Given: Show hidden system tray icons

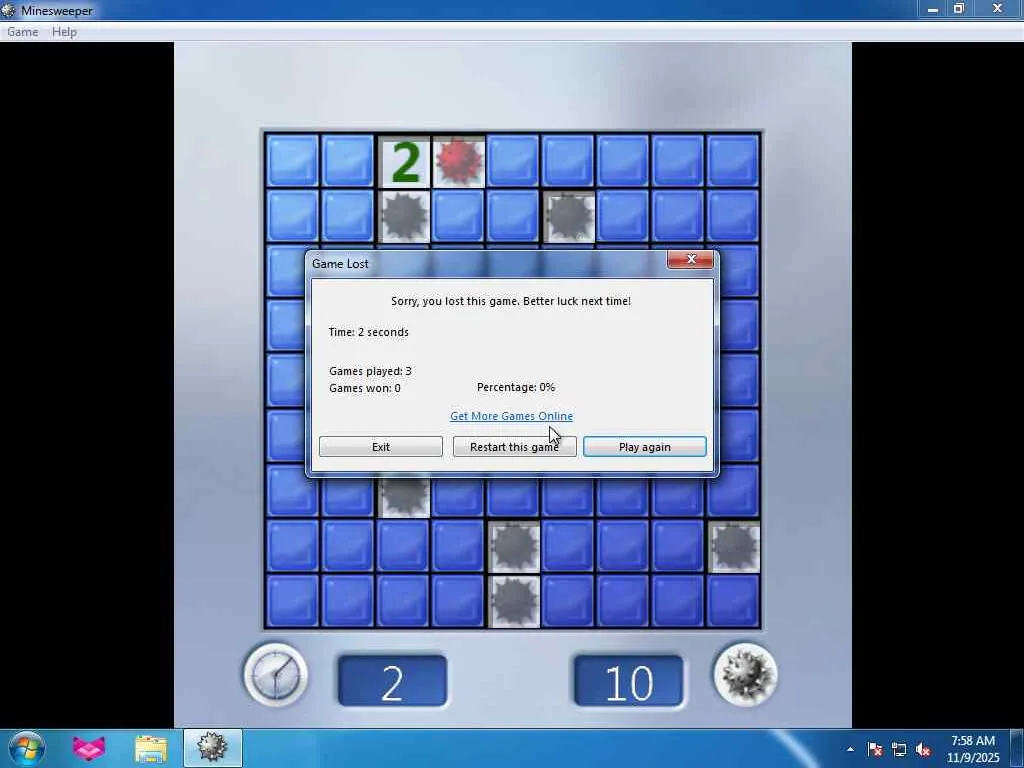Looking at the screenshot, I should pos(850,749).
